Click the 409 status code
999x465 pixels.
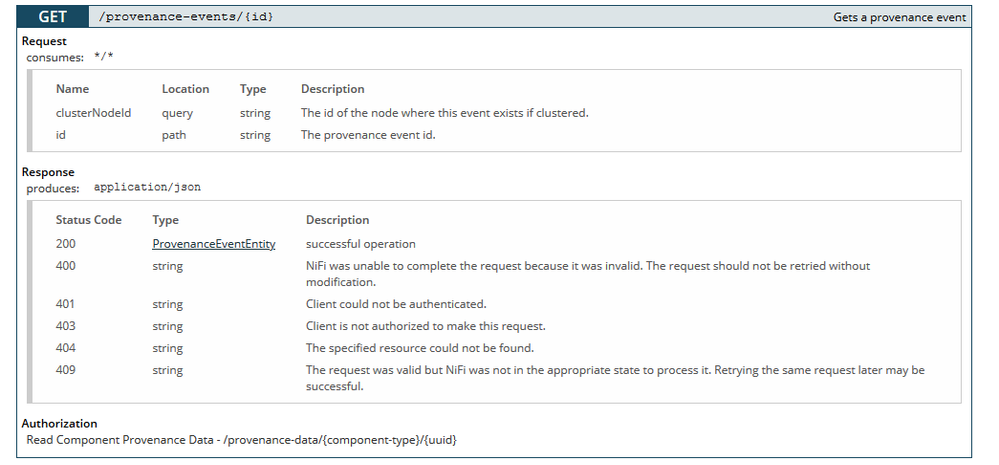pos(66,370)
